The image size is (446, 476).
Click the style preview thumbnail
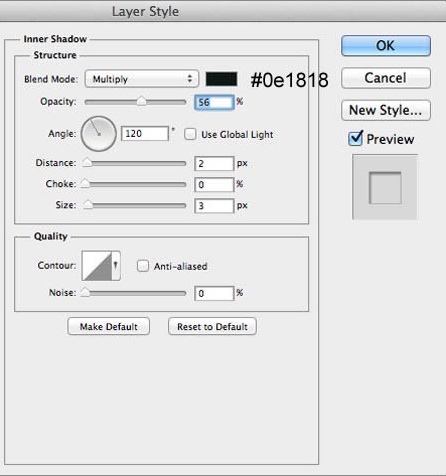tap(385, 187)
